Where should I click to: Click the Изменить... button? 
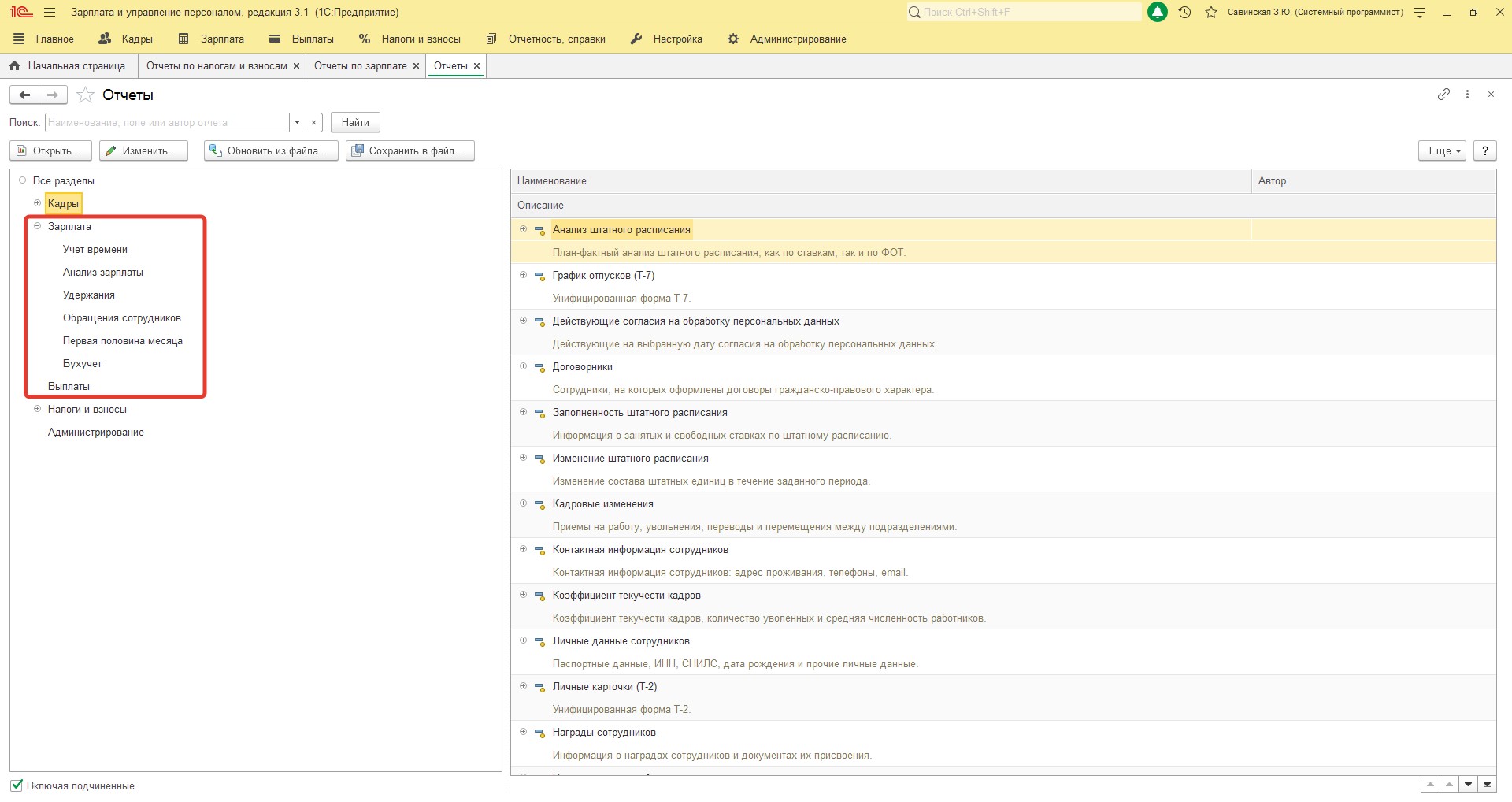[143, 151]
